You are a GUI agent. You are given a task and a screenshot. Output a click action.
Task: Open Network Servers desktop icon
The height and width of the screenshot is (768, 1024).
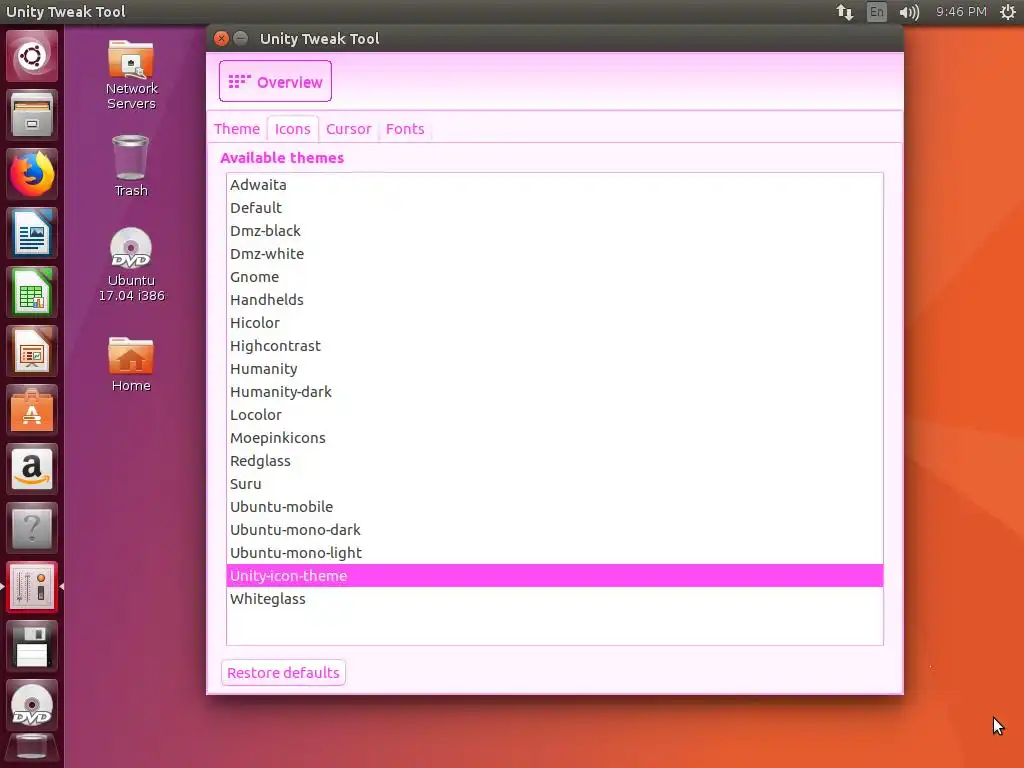[x=131, y=74]
